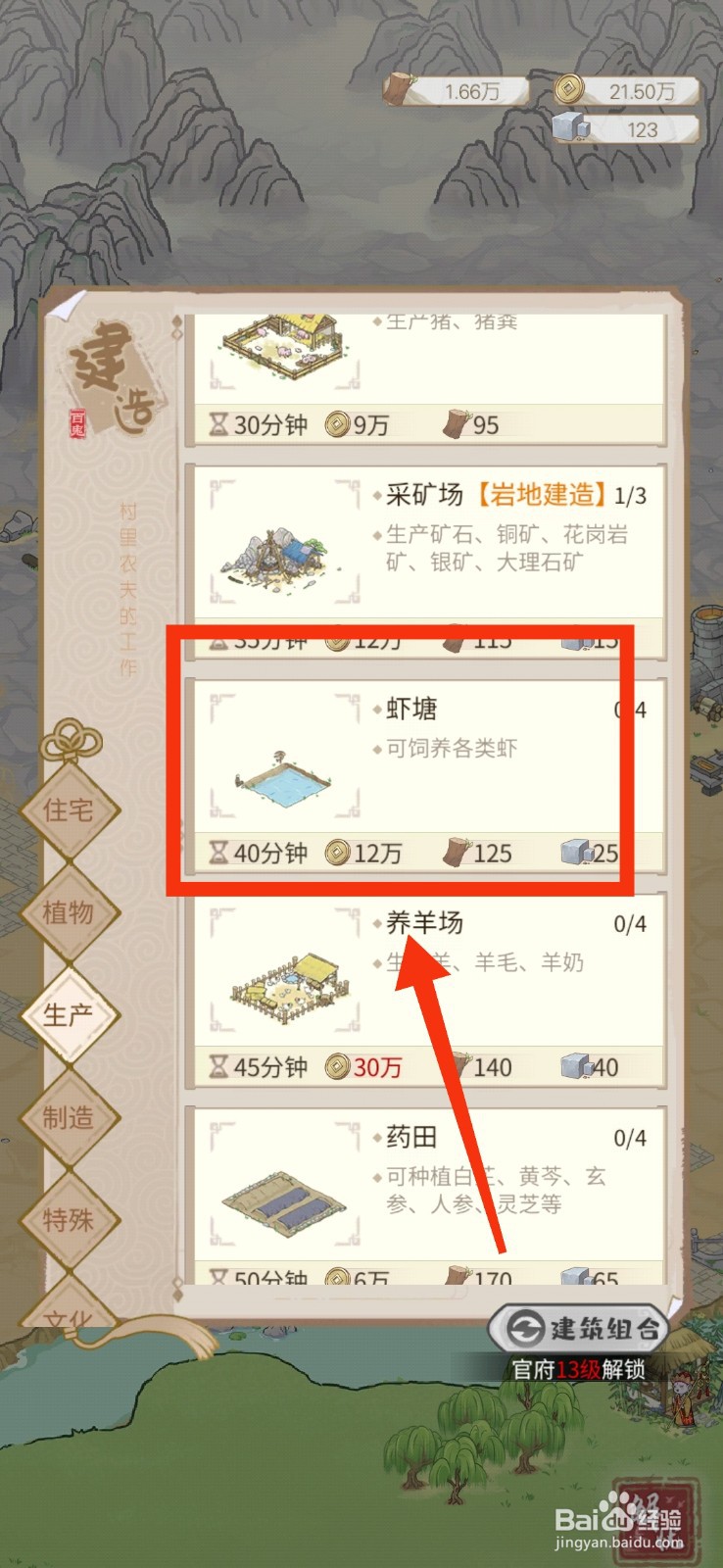
Task: Click the 养羊场 building name
Action: click(424, 923)
